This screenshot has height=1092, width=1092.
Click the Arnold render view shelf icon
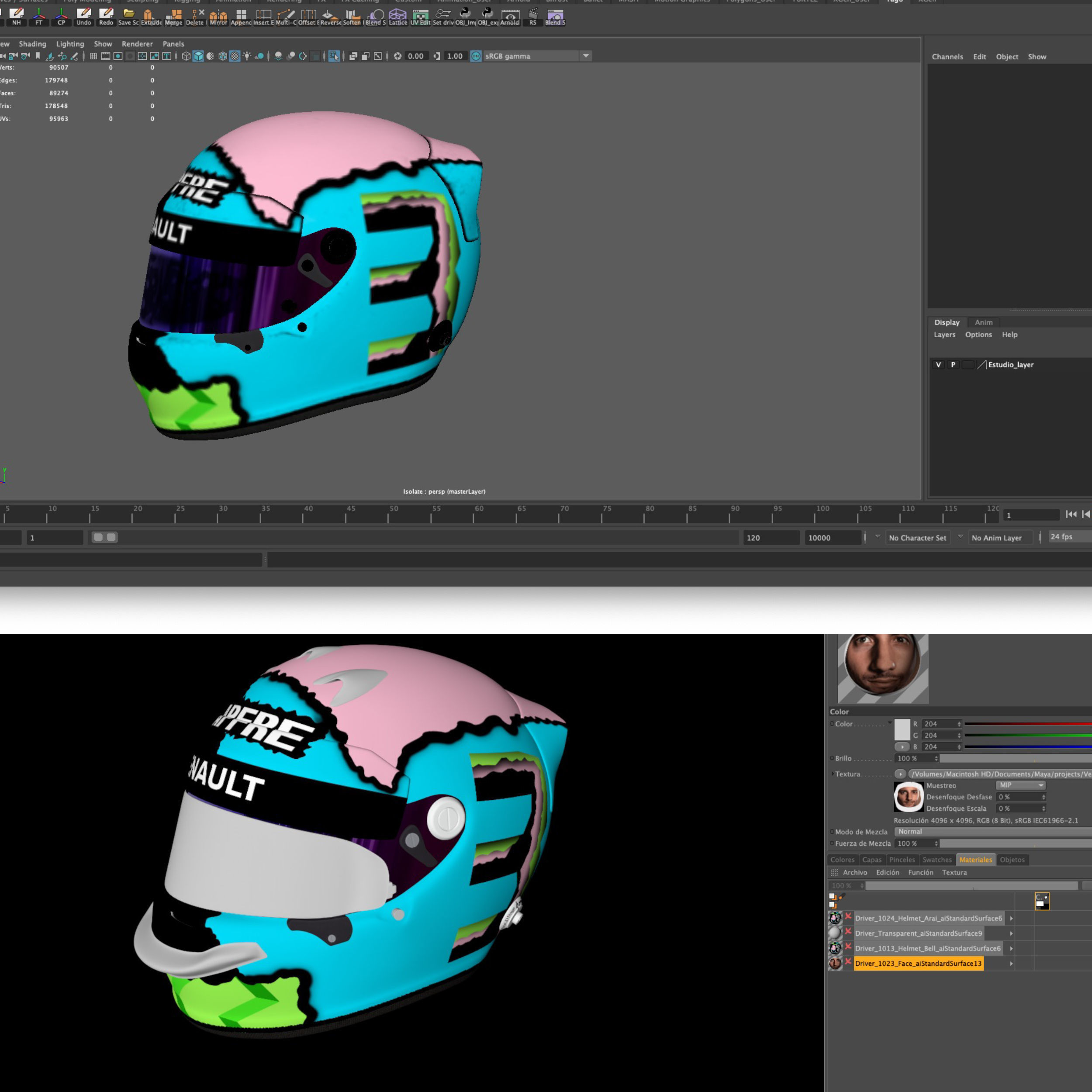[x=510, y=17]
